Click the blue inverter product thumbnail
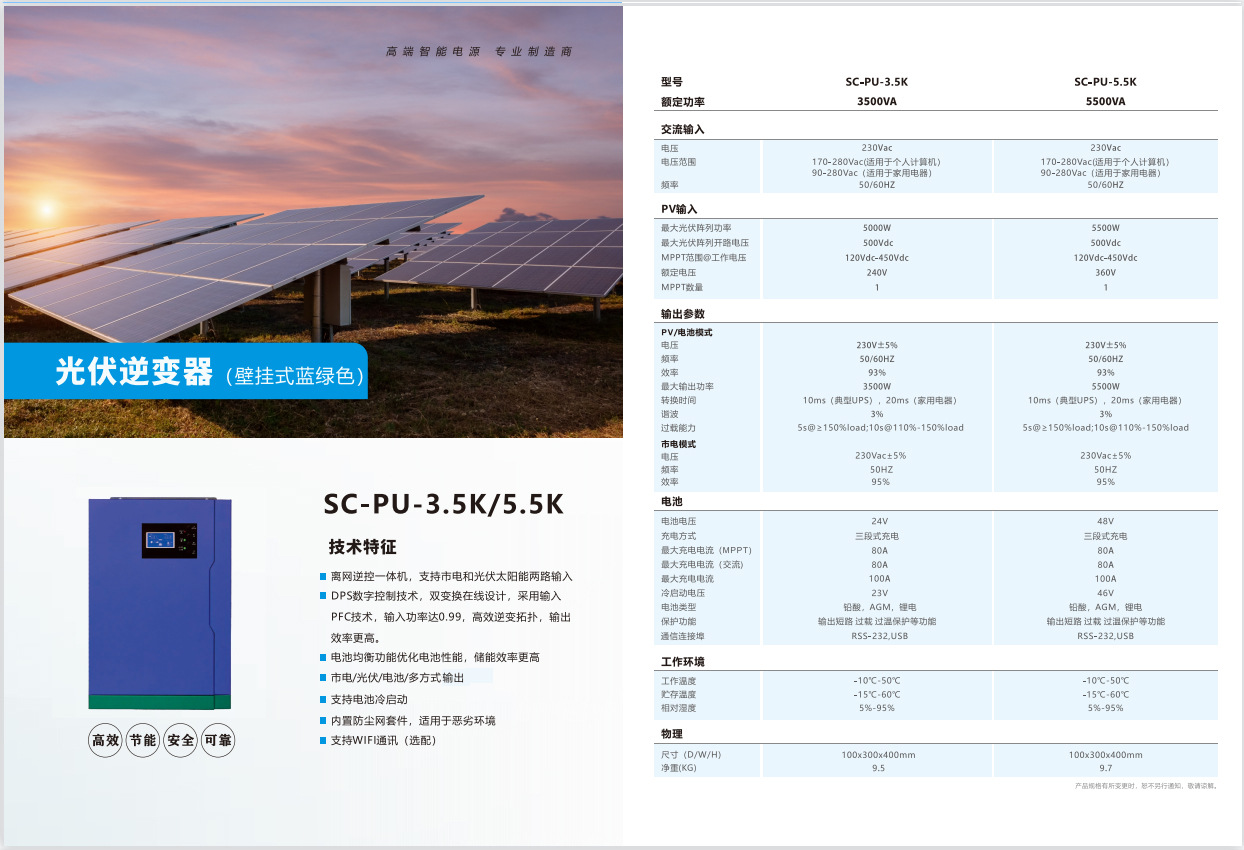 [x=160, y=599]
